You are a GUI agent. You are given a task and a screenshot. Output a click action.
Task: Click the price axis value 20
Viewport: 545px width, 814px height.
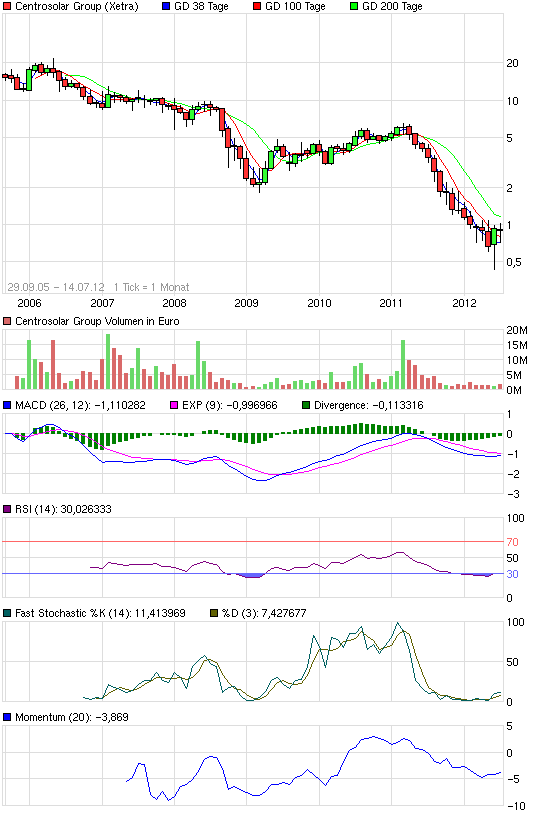[x=512, y=63]
